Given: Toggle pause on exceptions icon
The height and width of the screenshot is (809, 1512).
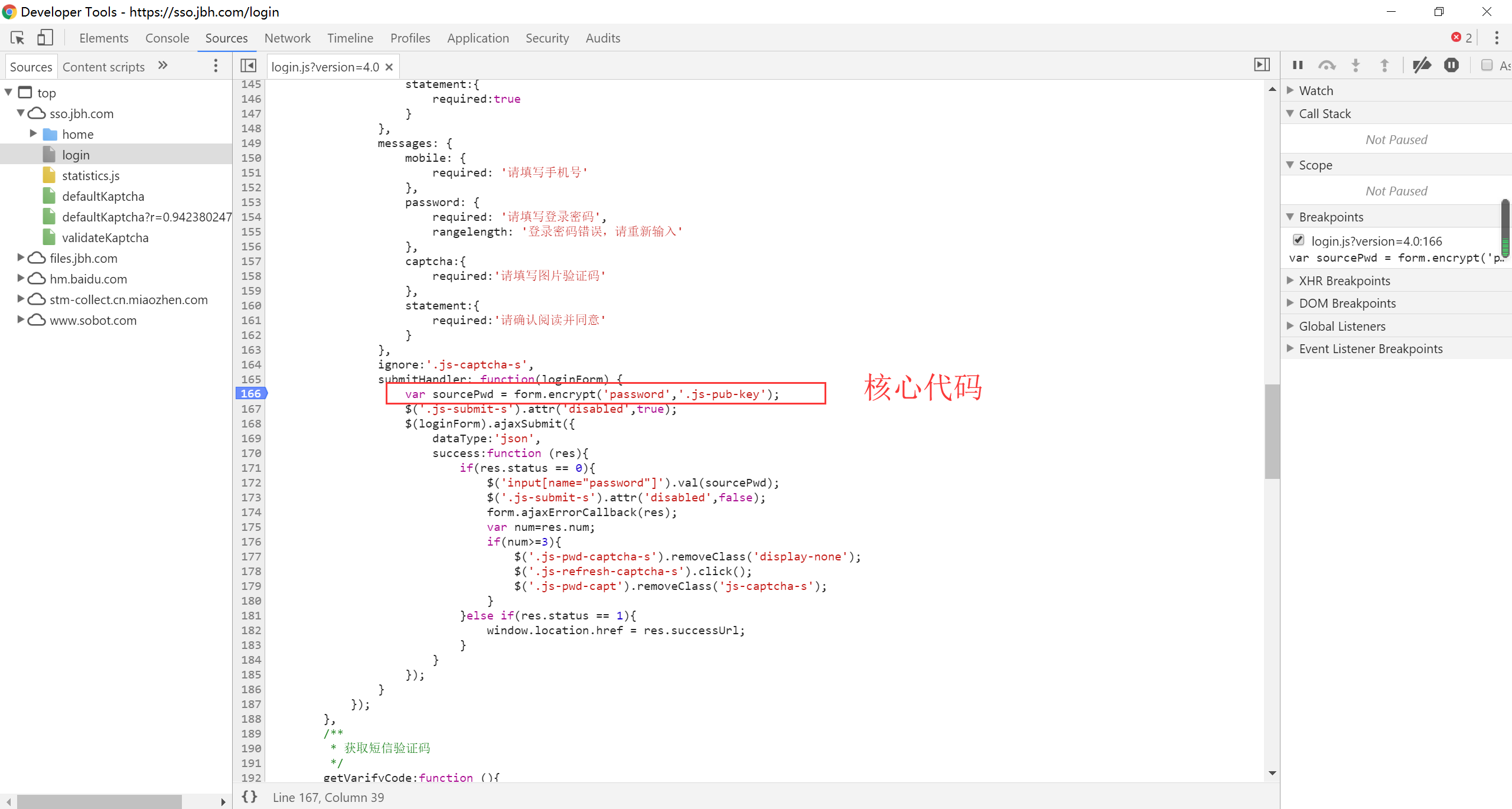Looking at the screenshot, I should (x=1451, y=66).
